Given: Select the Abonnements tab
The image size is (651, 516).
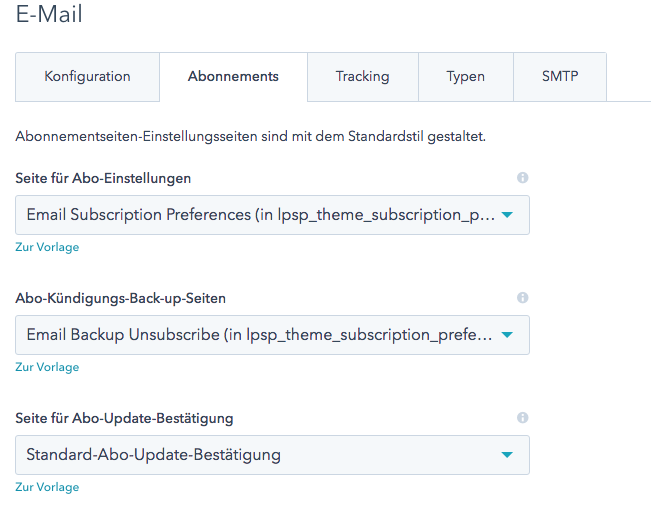Looking at the screenshot, I should point(233,77).
